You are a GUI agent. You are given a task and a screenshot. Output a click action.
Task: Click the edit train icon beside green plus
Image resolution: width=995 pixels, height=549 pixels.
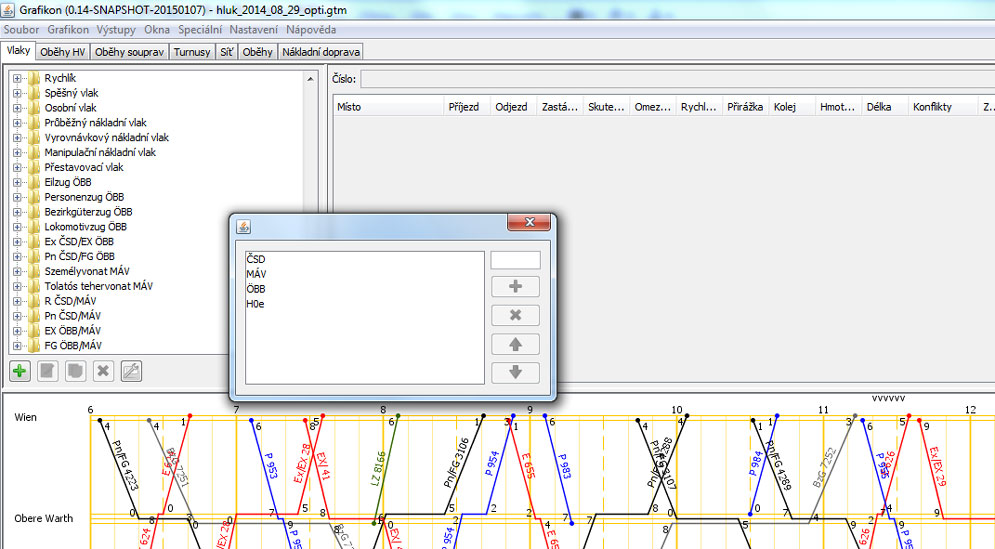[48, 371]
